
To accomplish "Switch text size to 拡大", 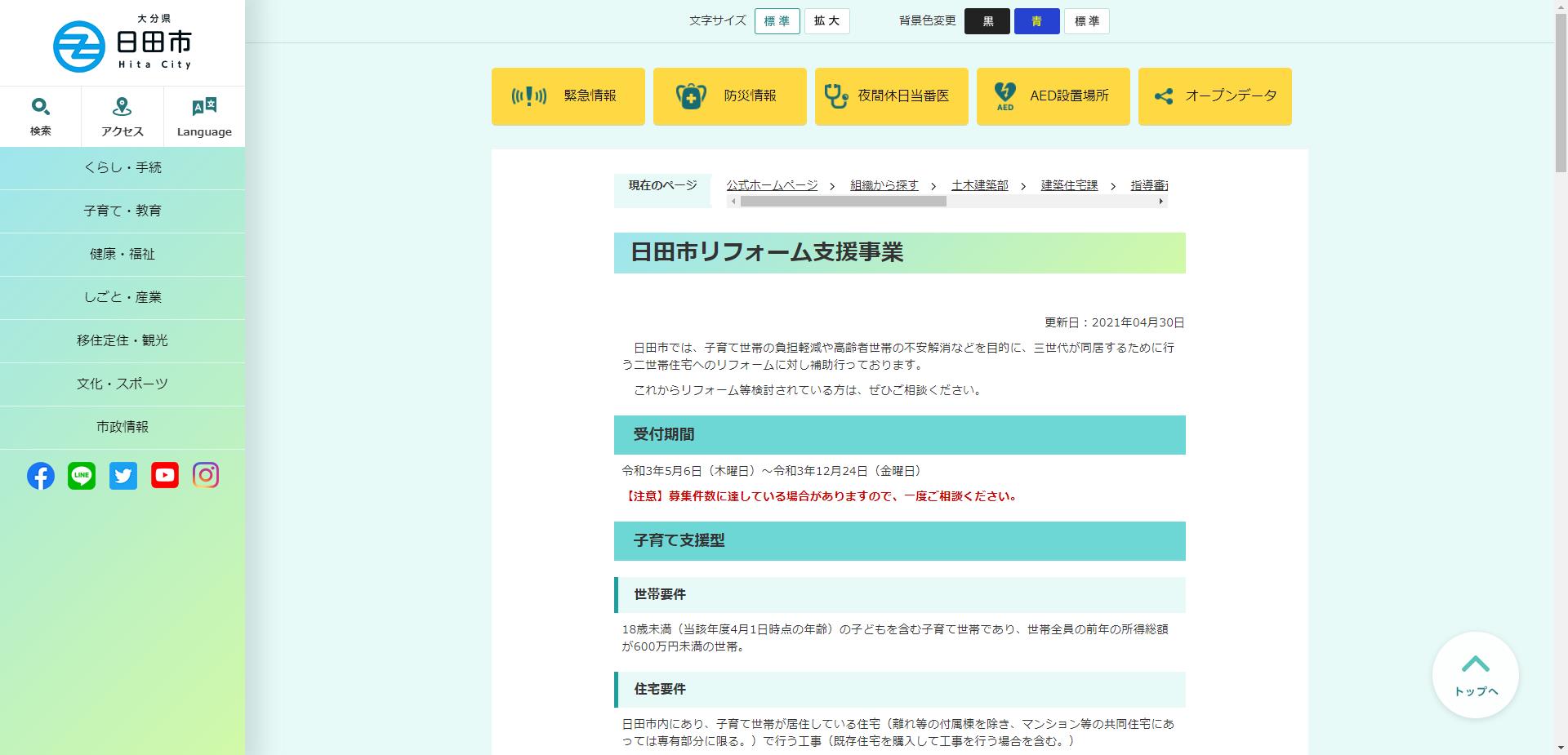I will pyautogui.click(x=826, y=21).
